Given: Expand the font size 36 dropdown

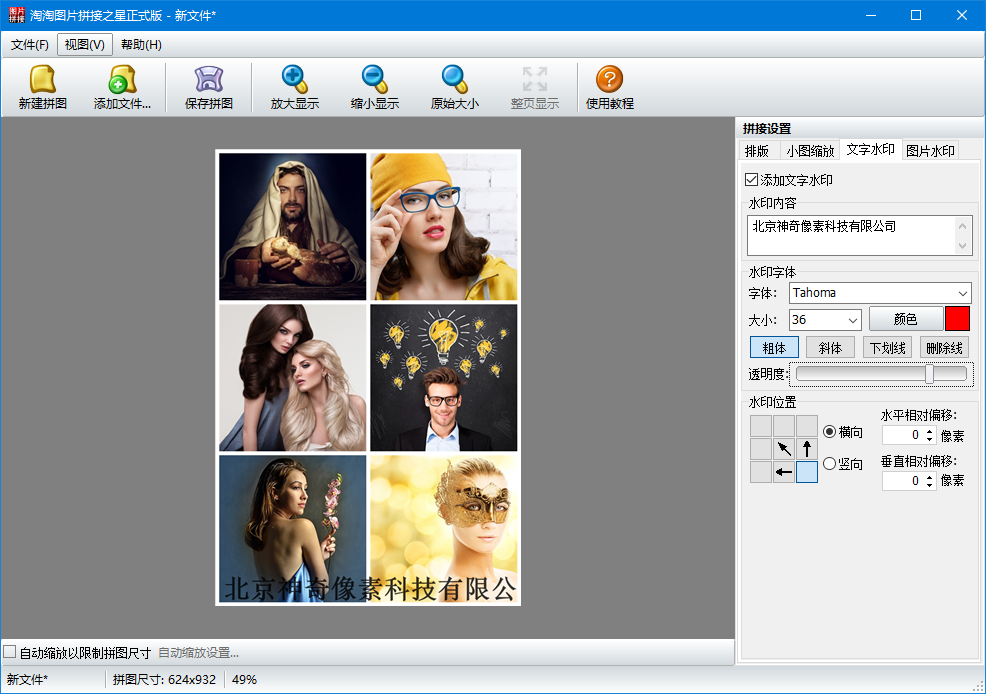Looking at the screenshot, I should pyautogui.click(x=852, y=320).
